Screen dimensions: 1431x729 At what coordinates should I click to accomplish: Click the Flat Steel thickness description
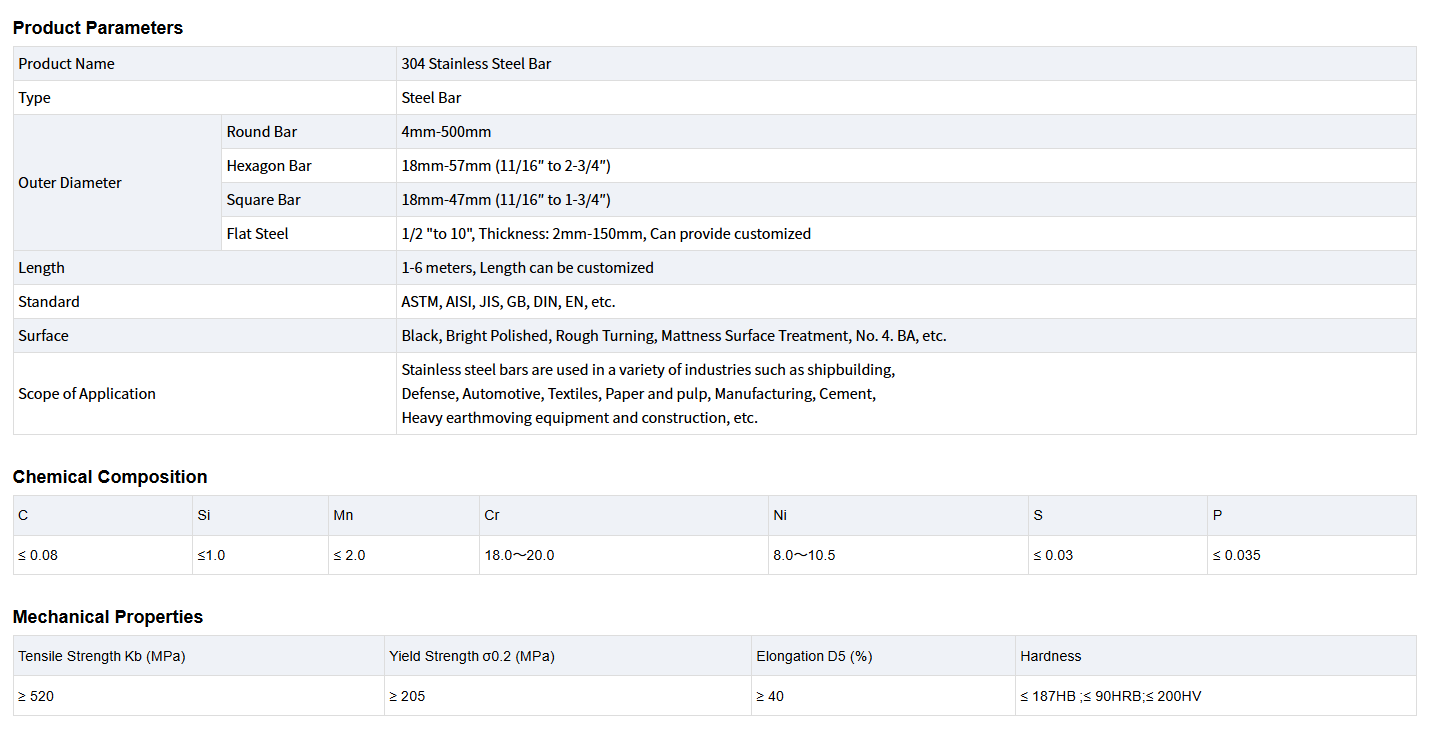(605, 234)
